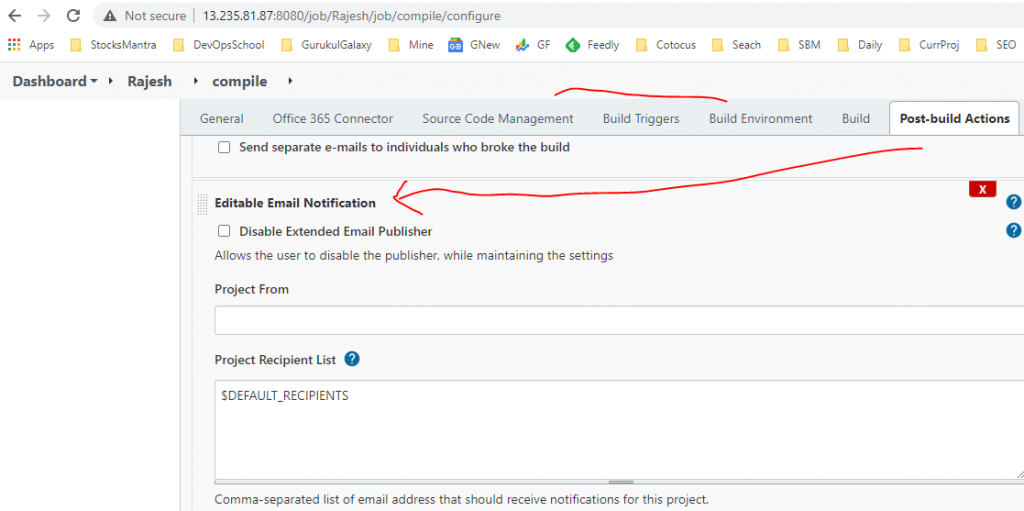Expand the Dashboard breadcrumb dropdown

pyautogui.click(x=94, y=82)
